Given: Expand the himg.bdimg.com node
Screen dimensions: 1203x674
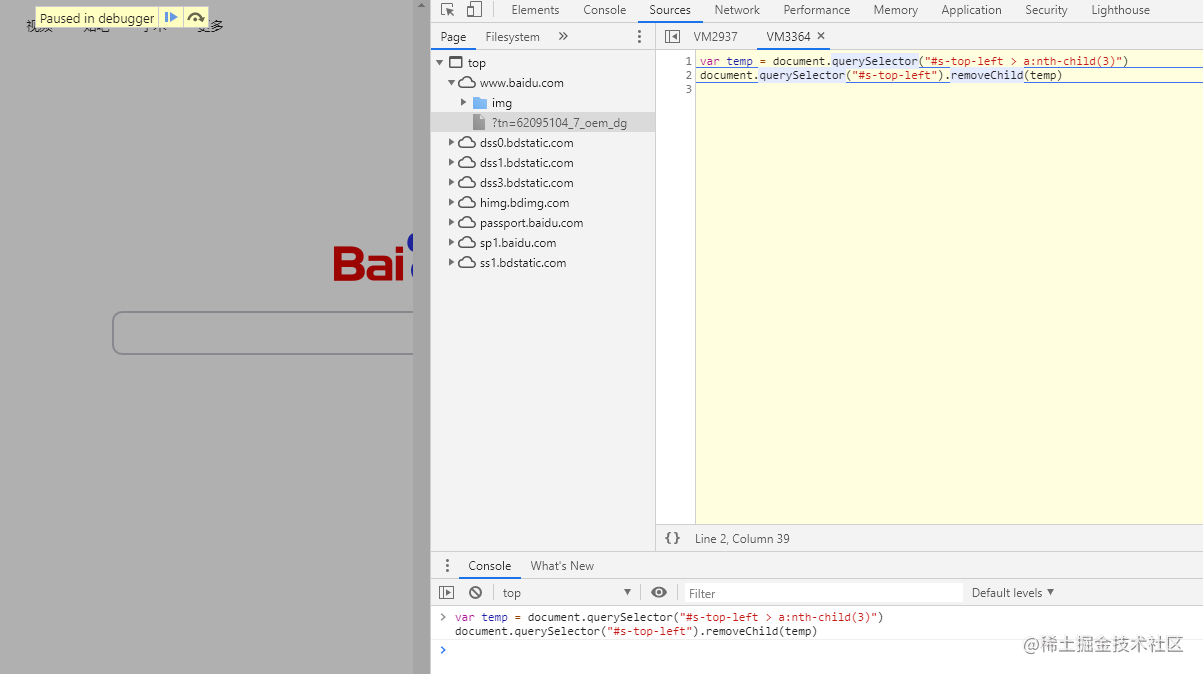Looking at the screenshot, I should tap(451, 203).
